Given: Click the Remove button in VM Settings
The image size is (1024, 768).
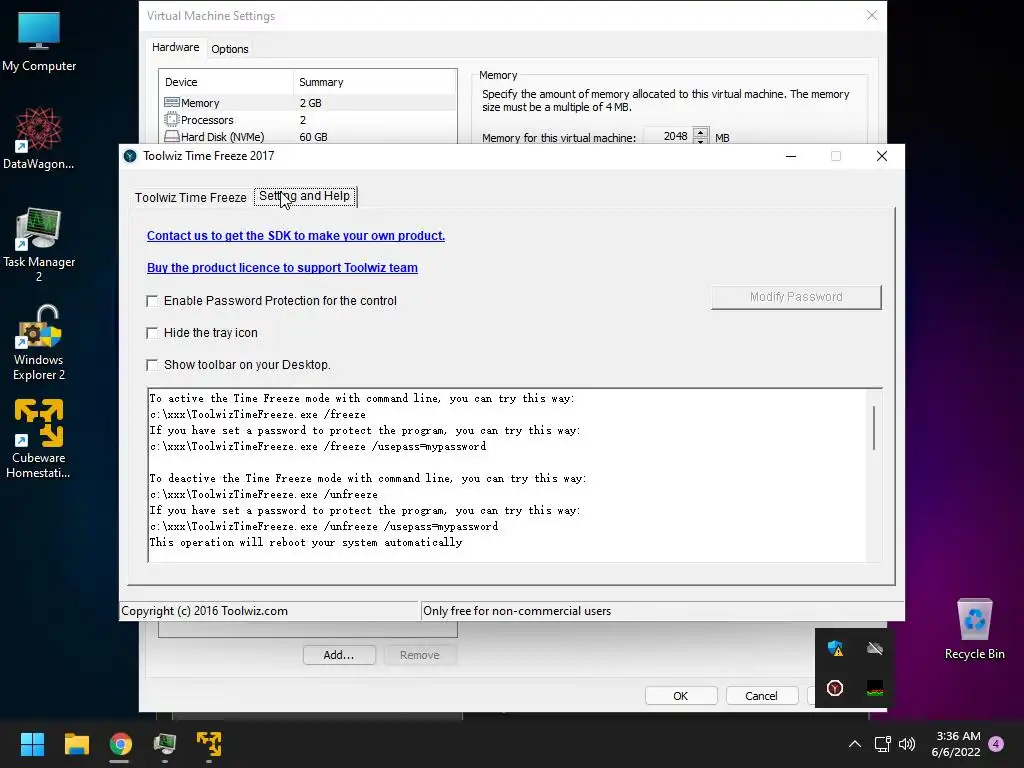Looking at the screenshot, I should pyautogui.click(x=420, y=655).
